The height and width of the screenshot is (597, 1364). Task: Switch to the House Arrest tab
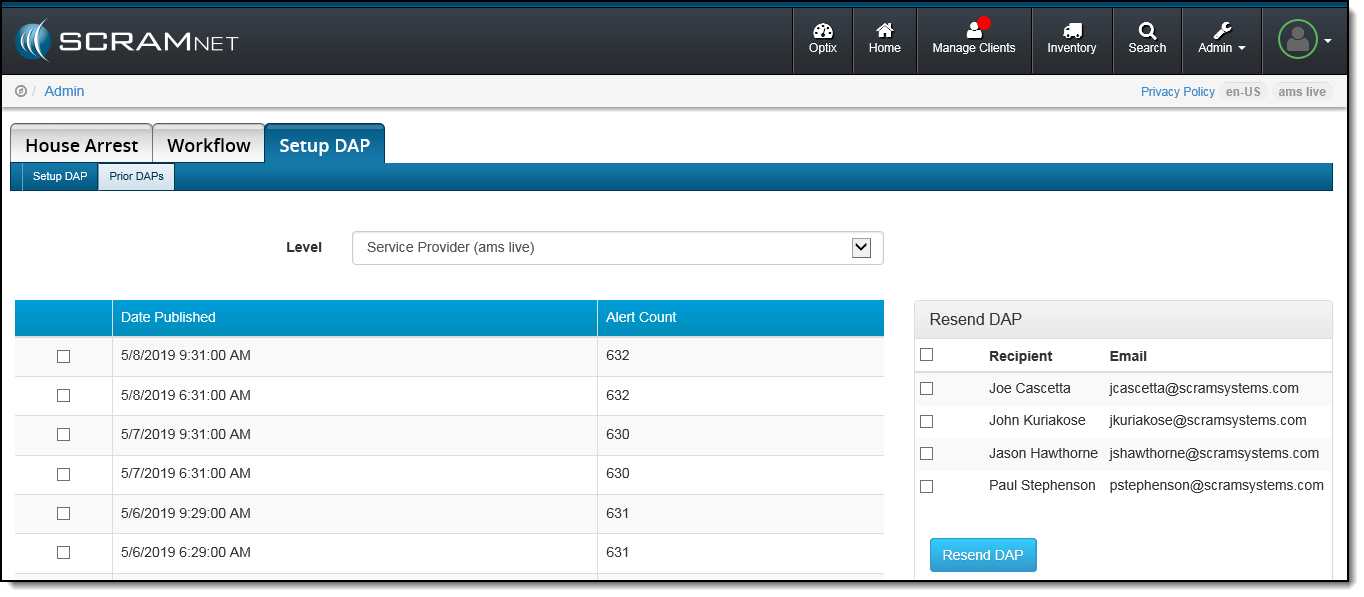81,145
